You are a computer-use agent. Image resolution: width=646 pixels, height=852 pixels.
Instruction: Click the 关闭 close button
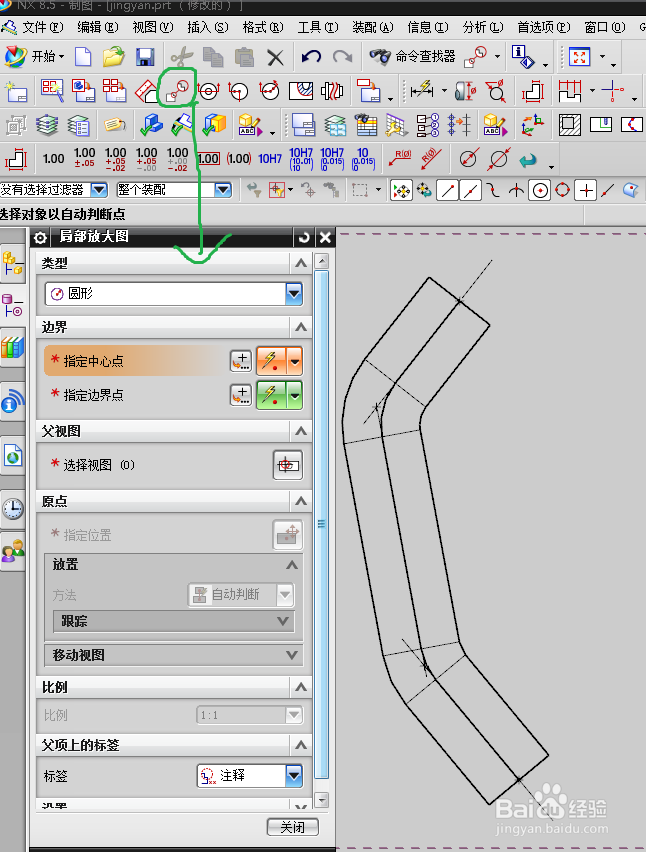click(x=292, y=827)
